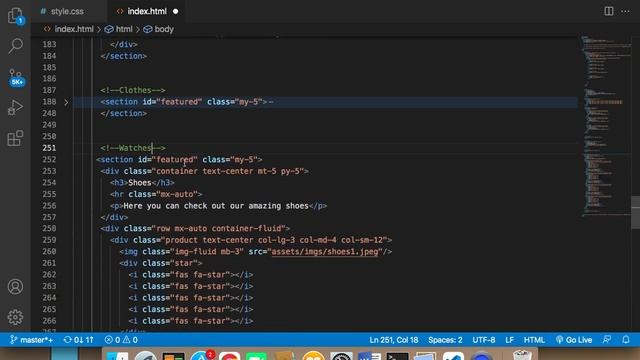
Task: Open the Explorer view in activity bar
Action: (16, 16)
